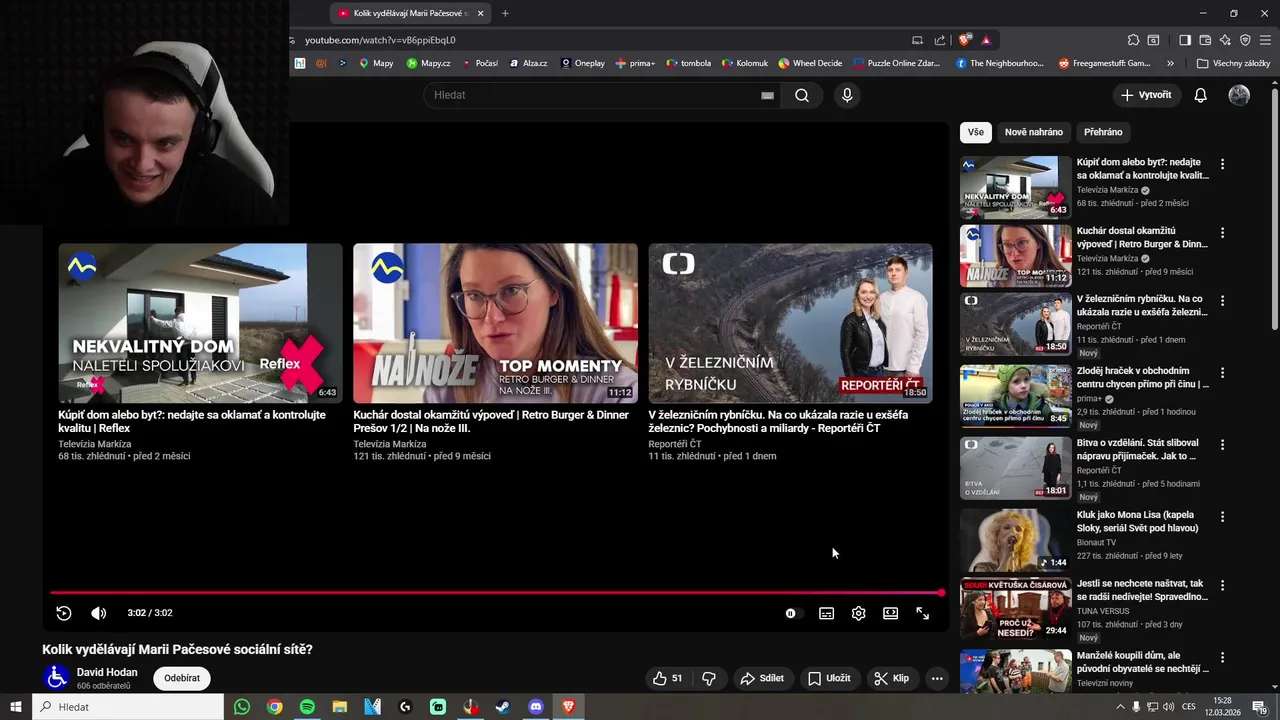Open options menu for V železničním rybníčku sidebar

[x=1222, y=301]
